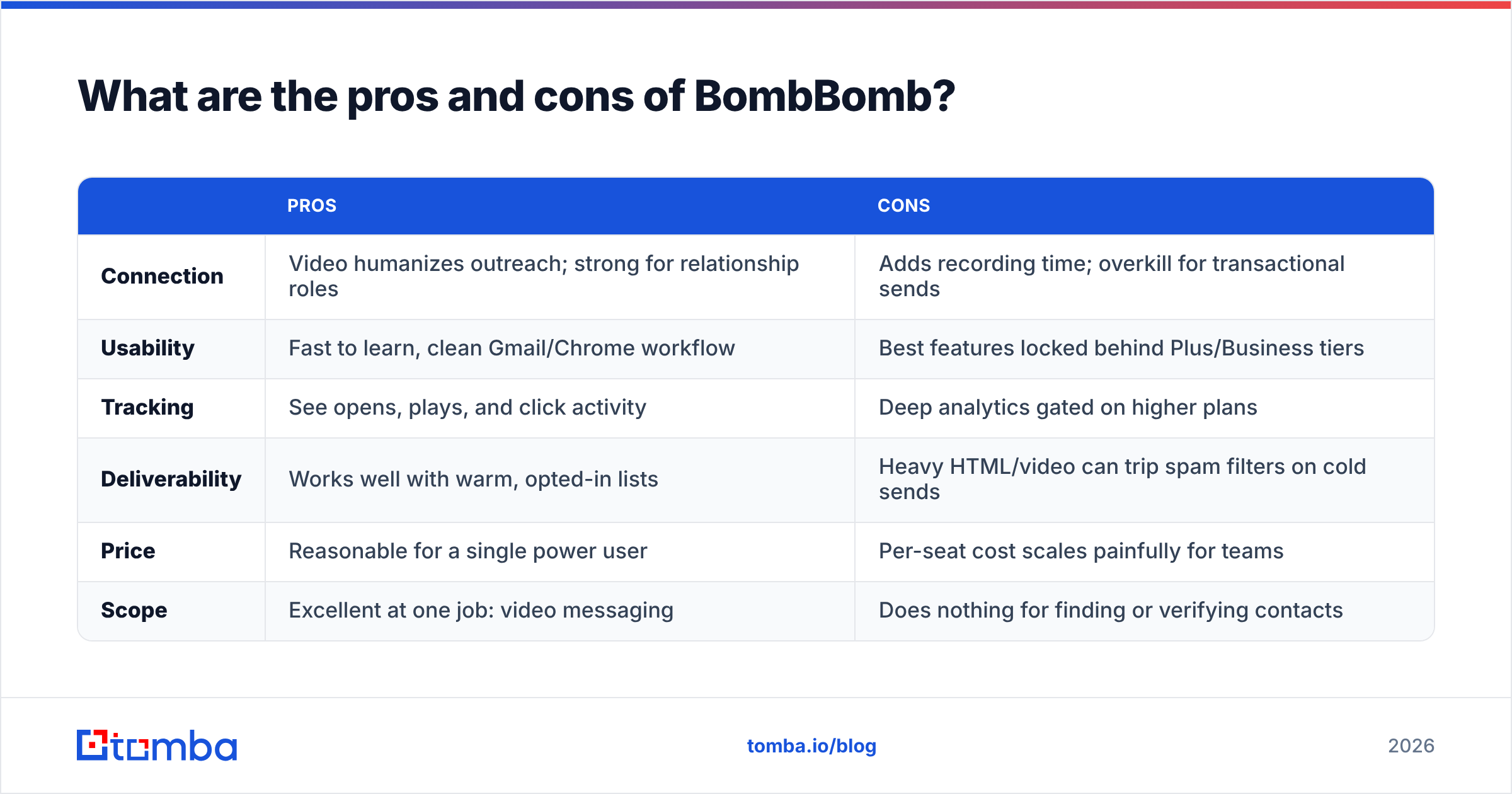Click 'Per-seat cost scales painfully for teams'
The image size is (1512, 794).
[x=1081, y=551]
